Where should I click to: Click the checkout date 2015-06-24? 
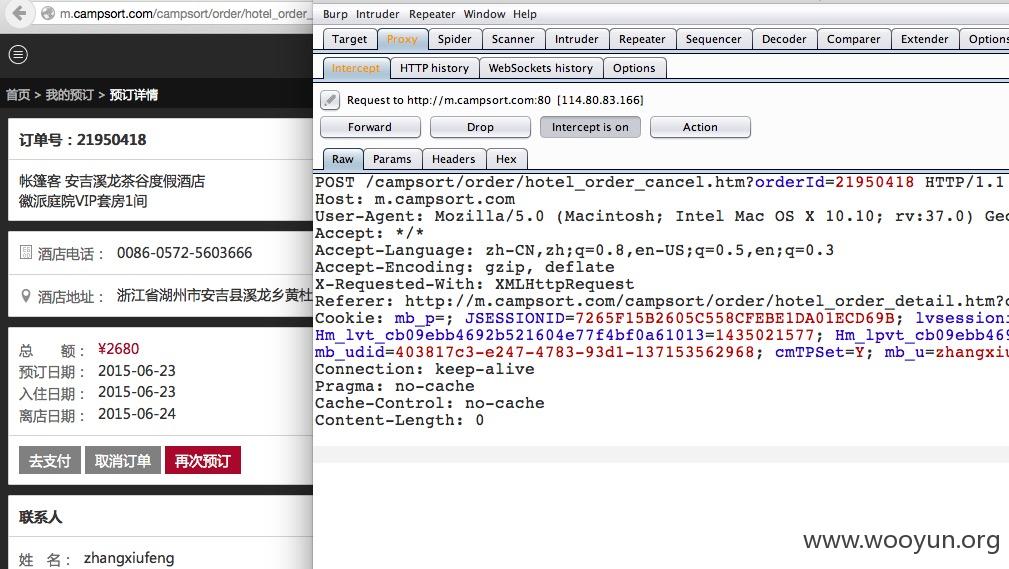pos(136,414)
